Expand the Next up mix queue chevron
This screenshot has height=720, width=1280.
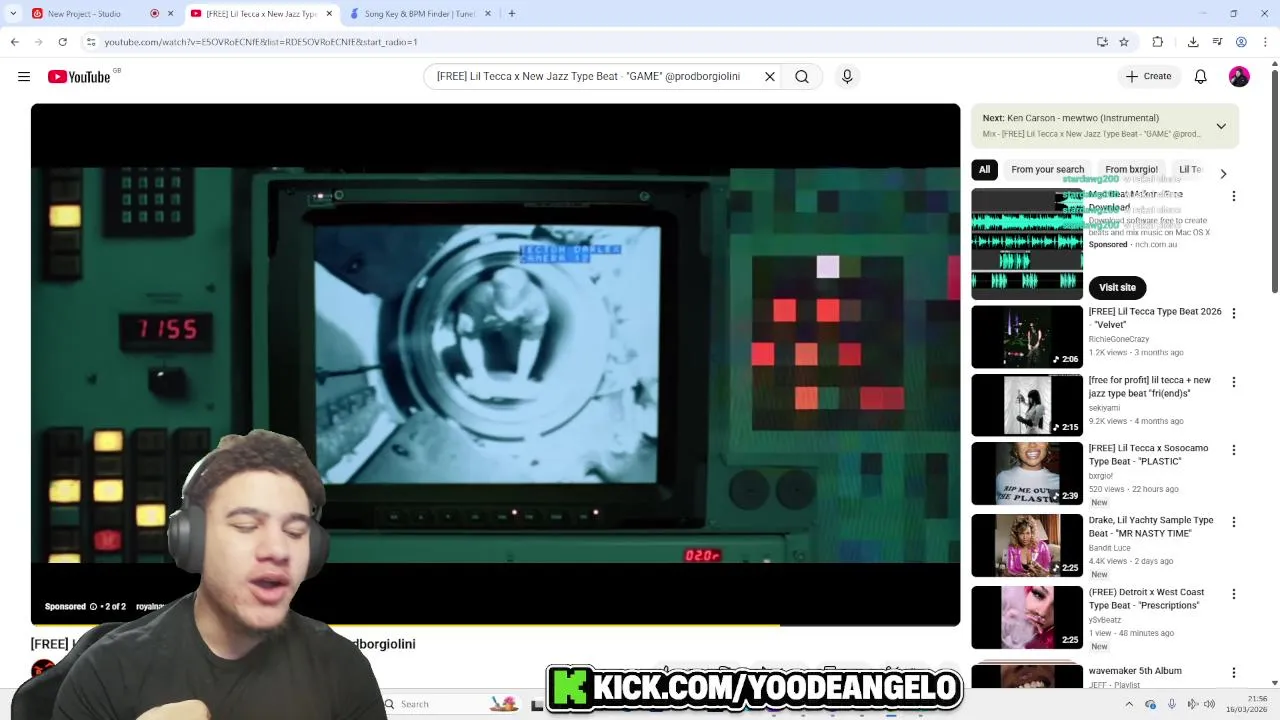pyautogui.click(x=1221, y=126)
